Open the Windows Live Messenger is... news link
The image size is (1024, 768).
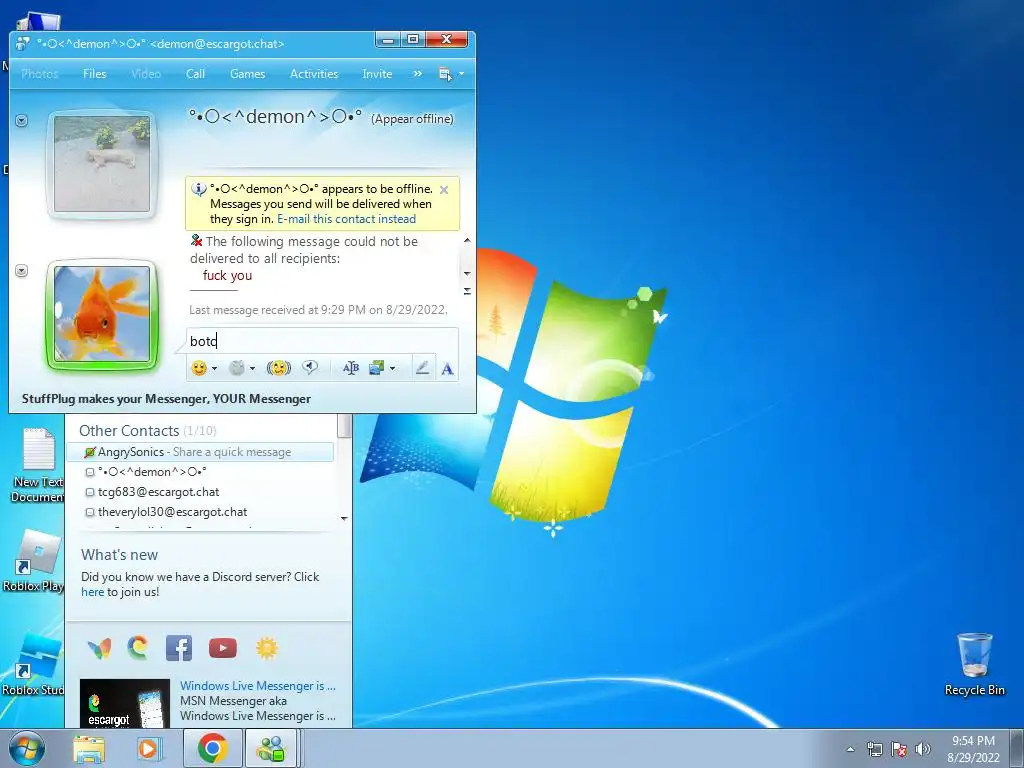click(258, 686)
